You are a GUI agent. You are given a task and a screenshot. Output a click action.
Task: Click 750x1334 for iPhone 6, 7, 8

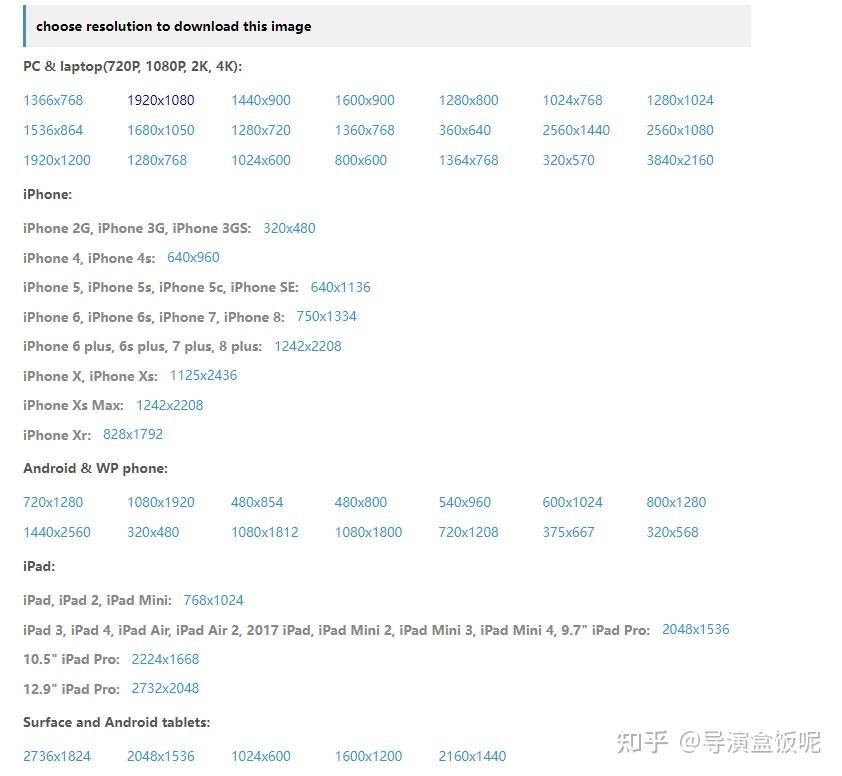pos(326,317)
